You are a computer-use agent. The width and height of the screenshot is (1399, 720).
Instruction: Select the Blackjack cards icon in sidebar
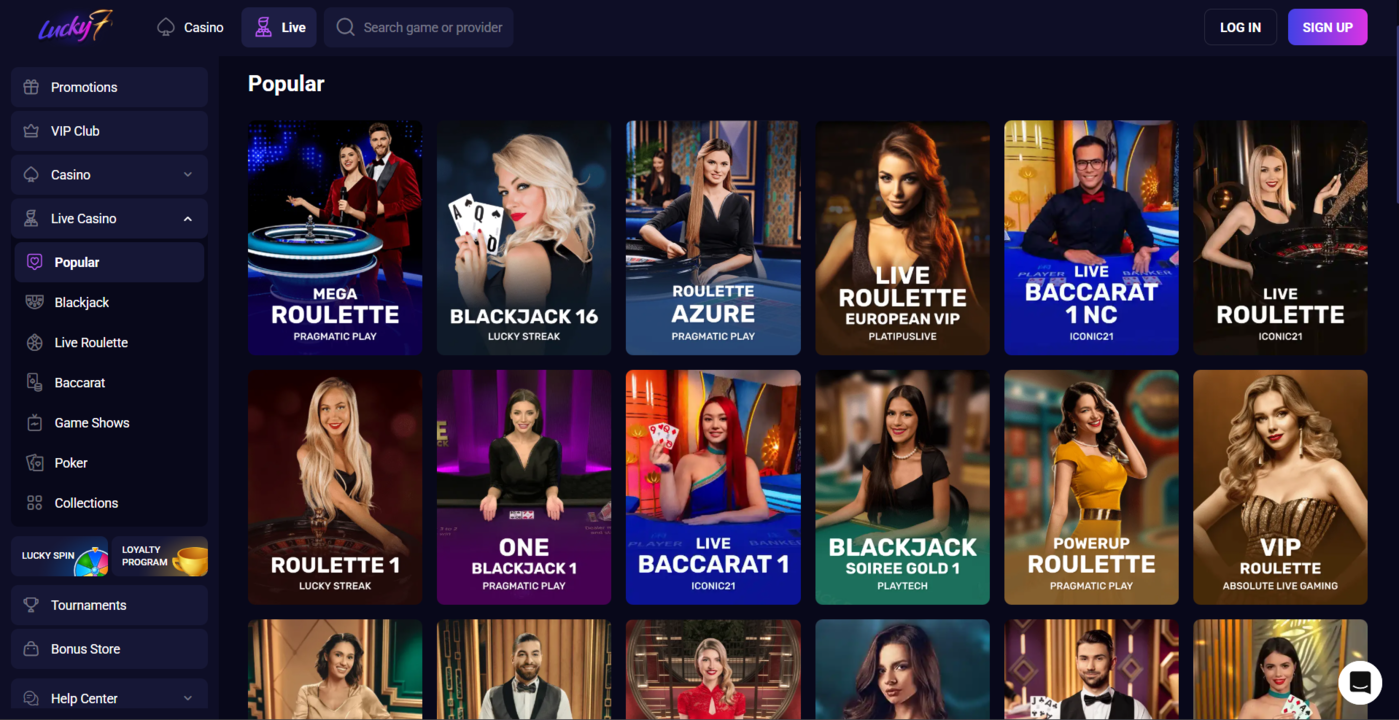click(35, 302)
